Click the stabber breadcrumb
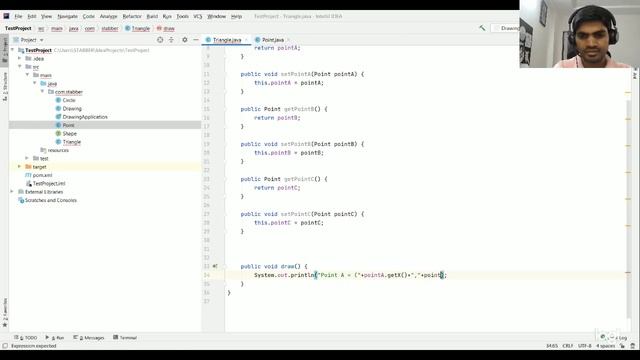 click(110, 29)
